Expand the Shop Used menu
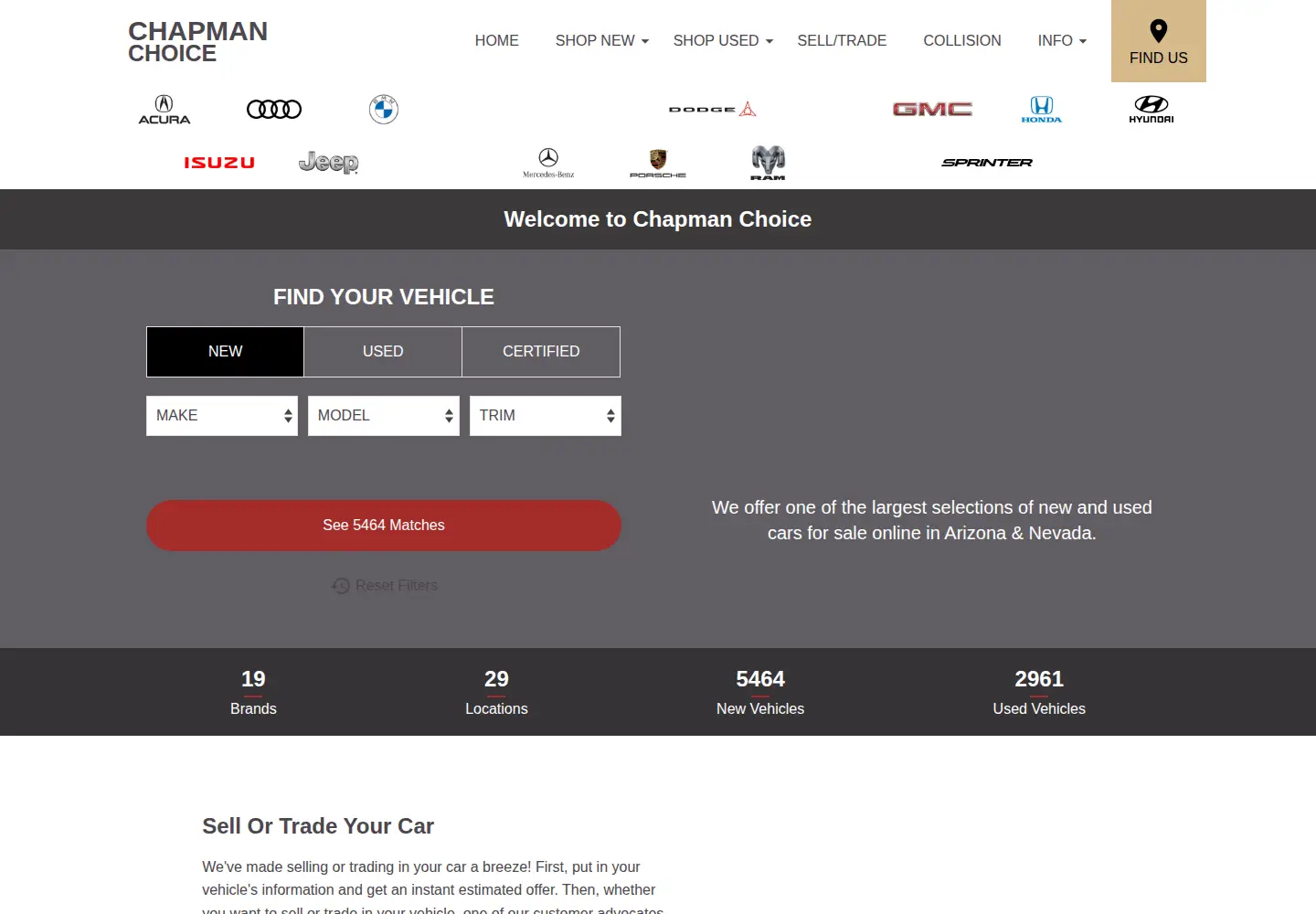Image resolution: width=1316 pixels, height=914 pixels. point(723,41)
